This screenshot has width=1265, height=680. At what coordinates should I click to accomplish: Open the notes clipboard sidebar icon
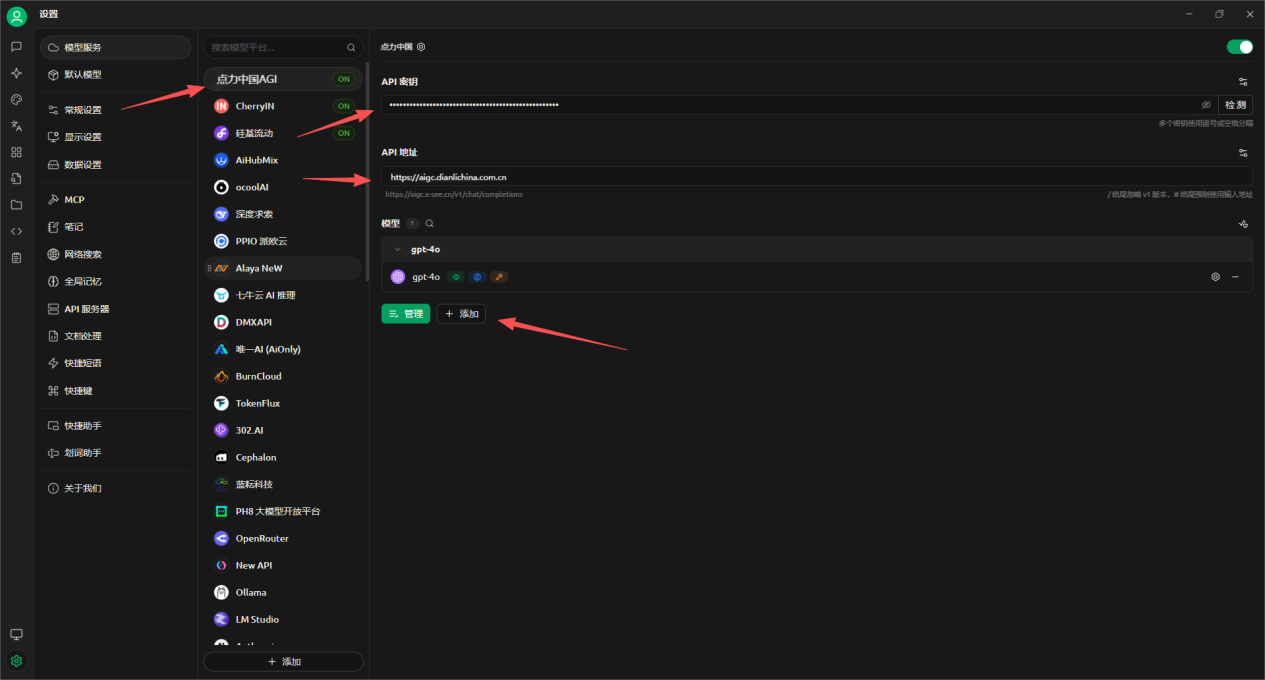coord(16,257)
